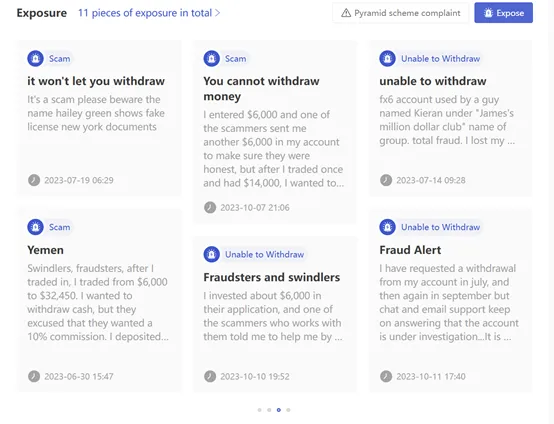
Task: Open the 'Fraudsters and swindlers' post title
Action: coord(271,277)
